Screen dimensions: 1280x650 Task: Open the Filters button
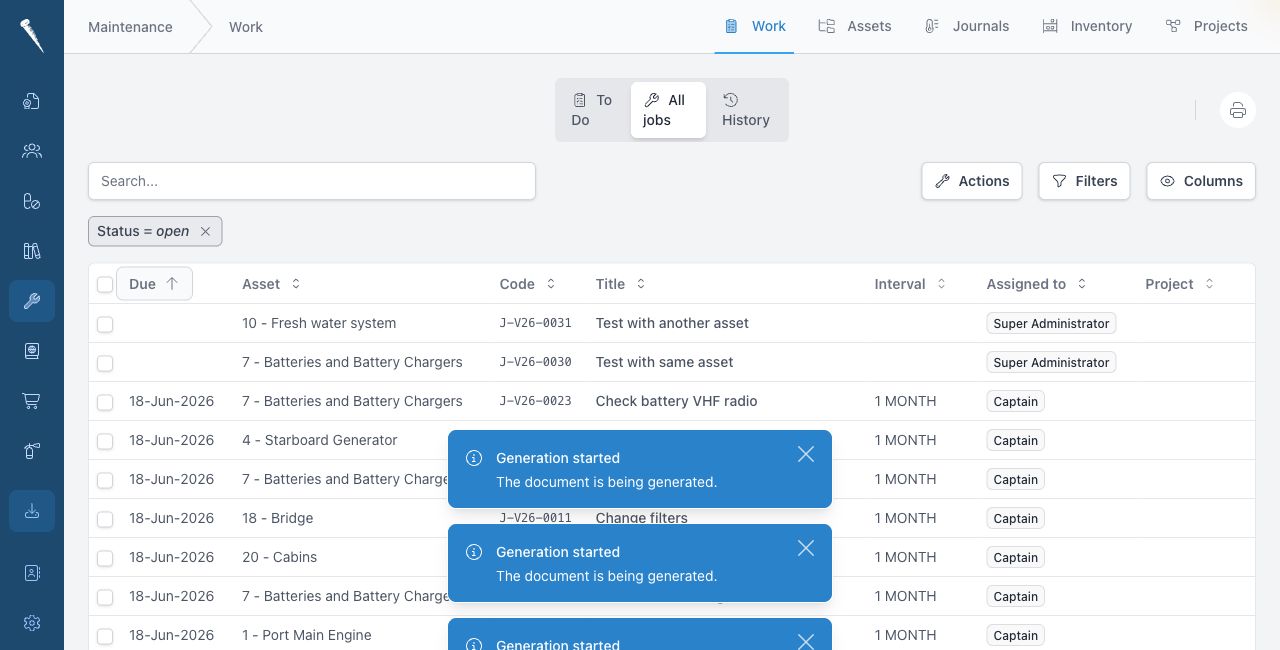(x=1085, y=181)
